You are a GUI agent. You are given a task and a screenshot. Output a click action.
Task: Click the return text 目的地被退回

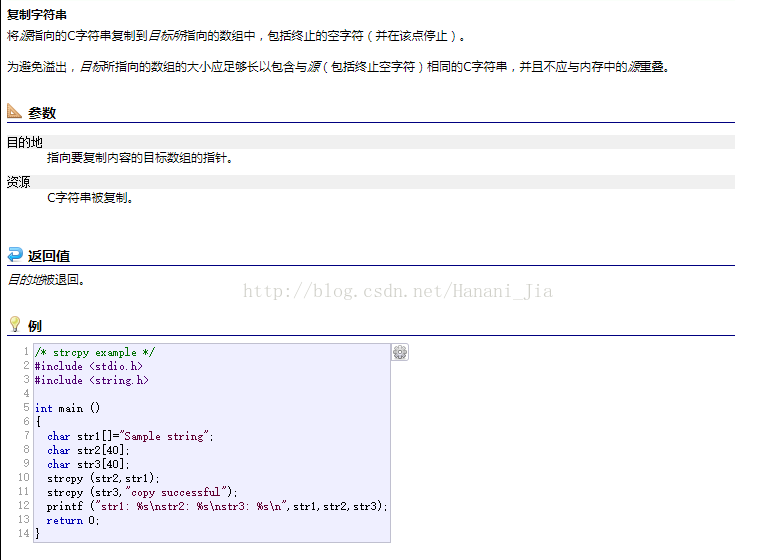47,280
